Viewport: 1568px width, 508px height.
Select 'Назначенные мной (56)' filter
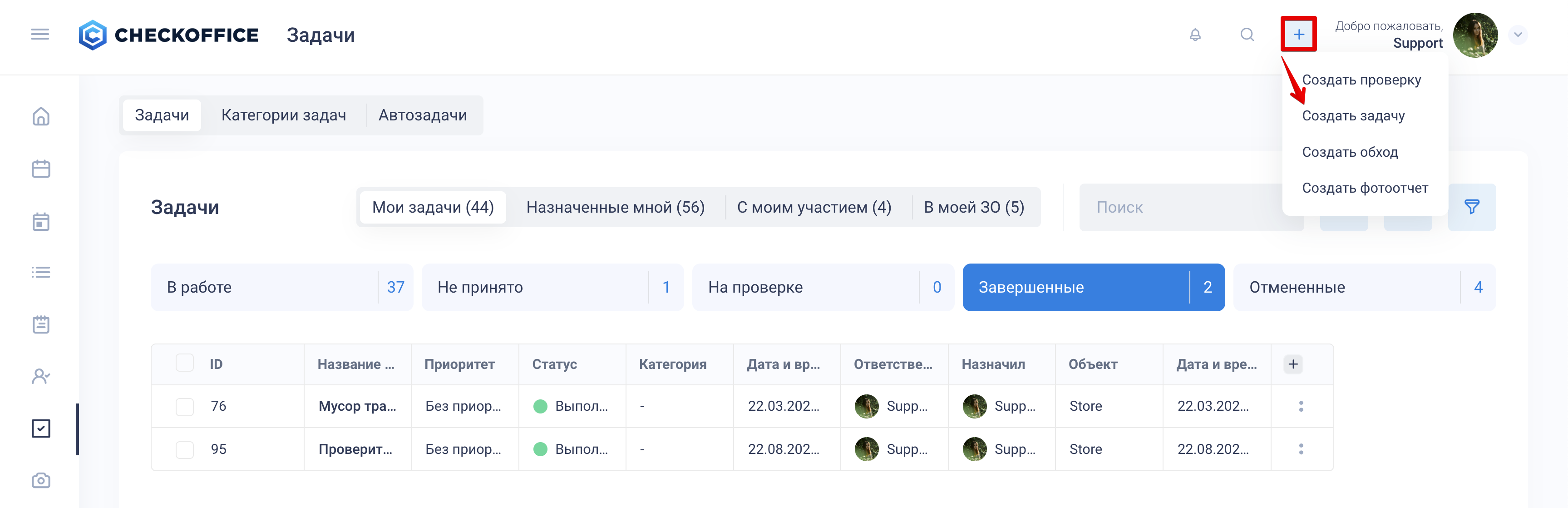tap(616, 207)
